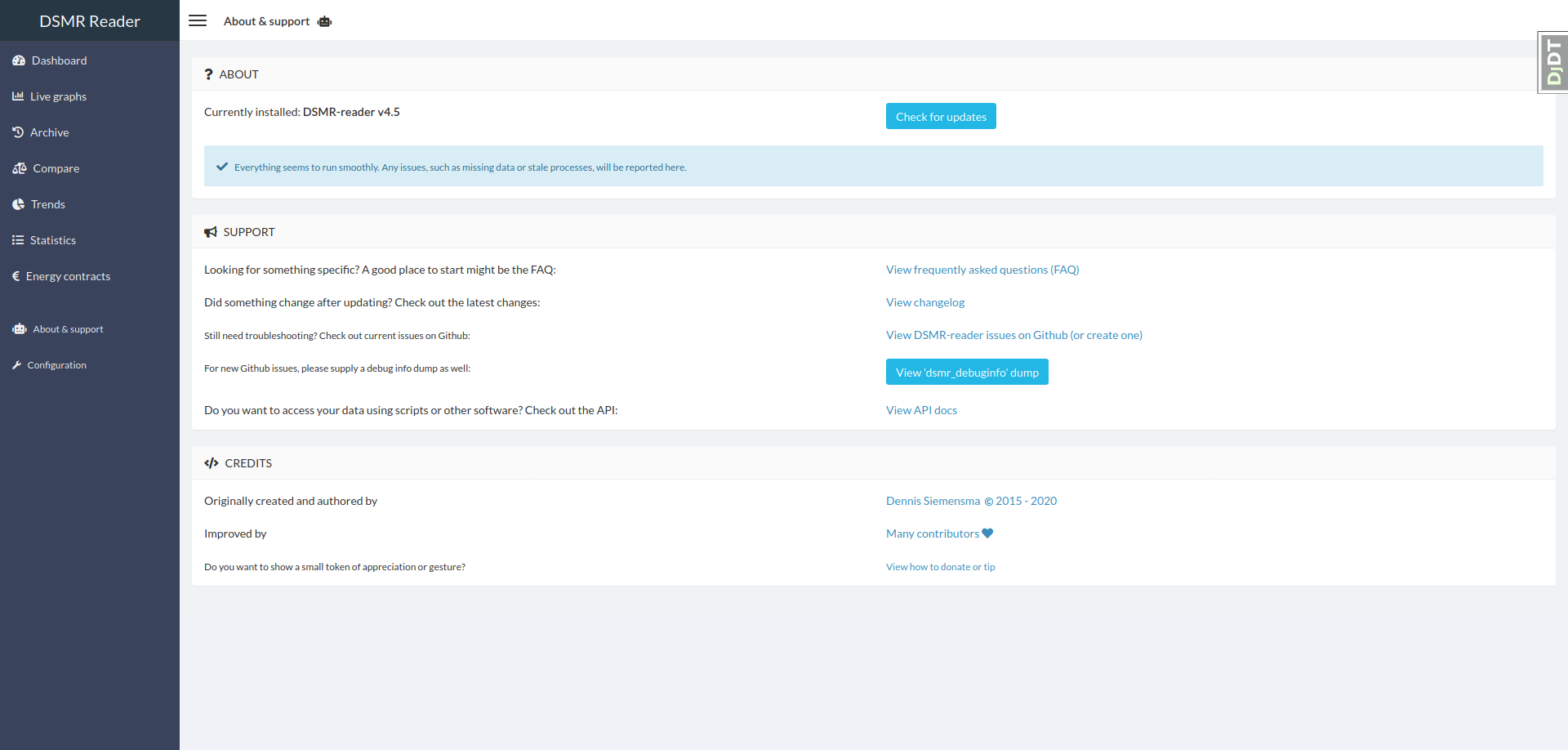Screen dimensions: 1568x750
Task: Click the Live graphs chart icon
Action: [x=18, y=96]
